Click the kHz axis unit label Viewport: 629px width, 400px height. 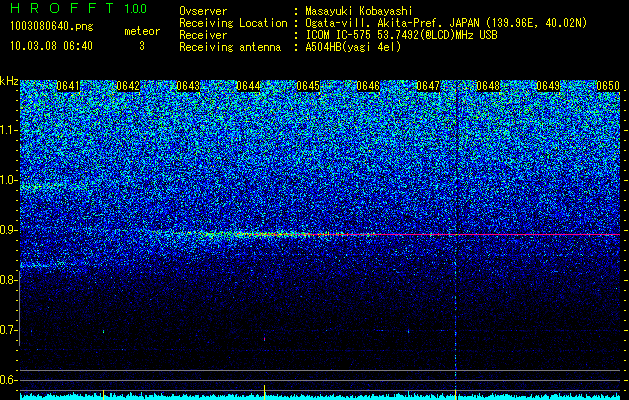pos(9,81)
